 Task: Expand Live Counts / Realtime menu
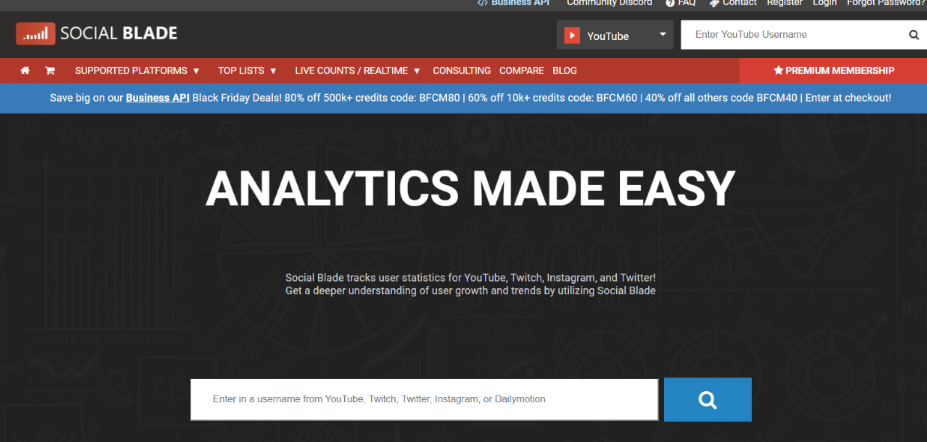click(x=357, y=71)
